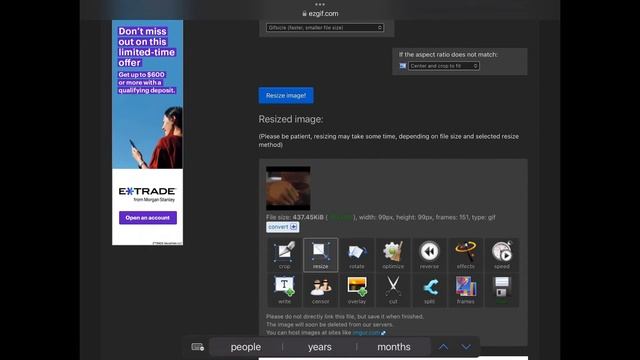The image size is (640, 360).
Task: Click the Resize image! button
Action: click(286, 96)
